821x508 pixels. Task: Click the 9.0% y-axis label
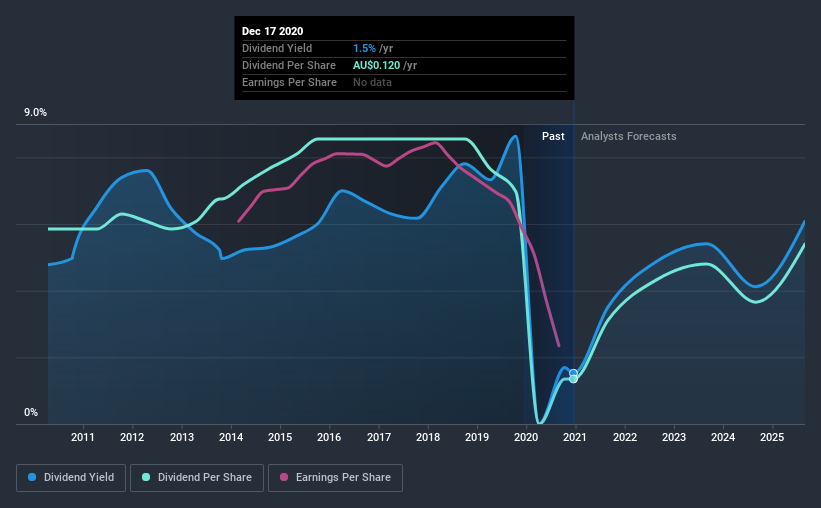click(x=35, y=113)
